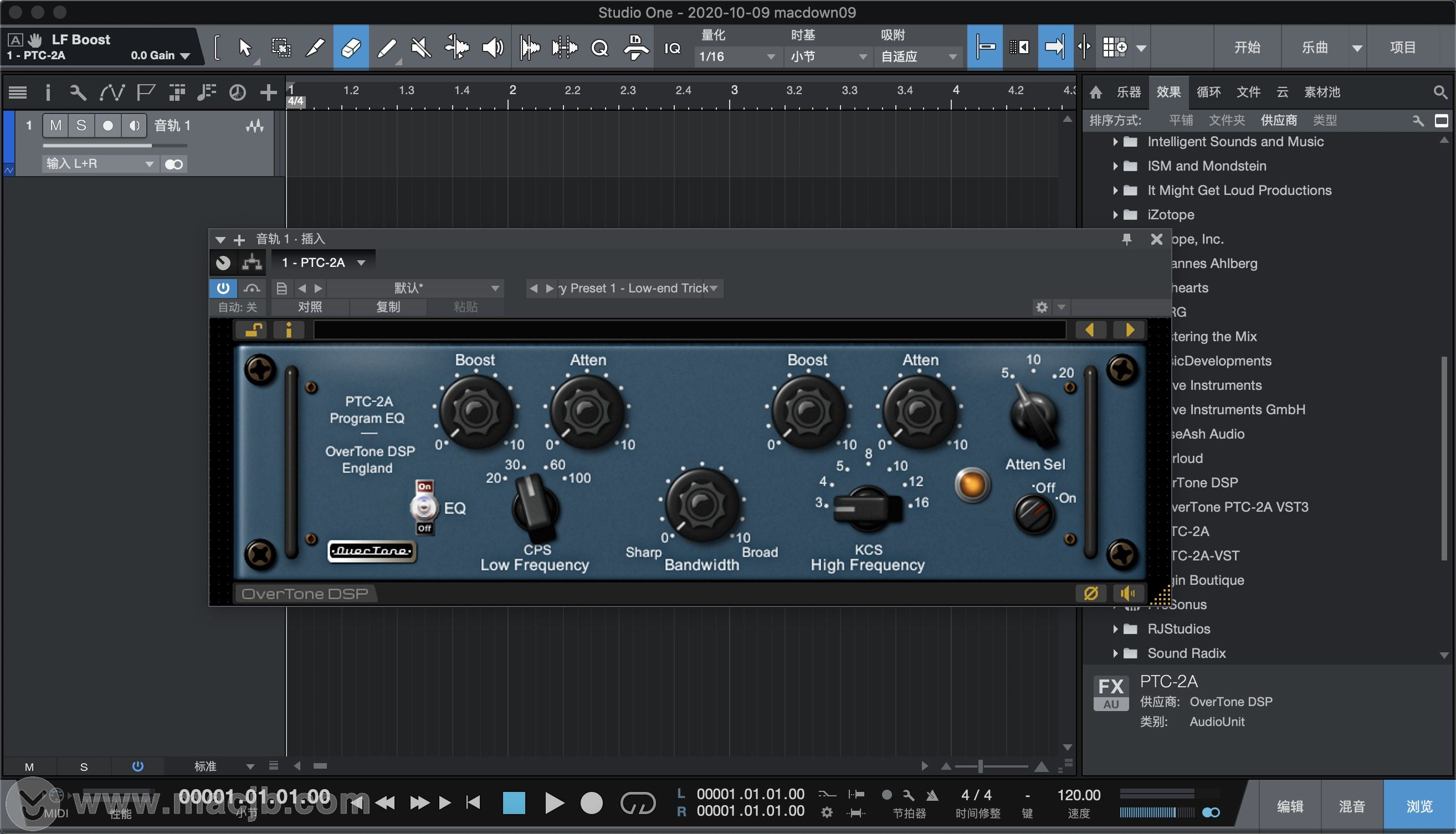
Task: Go to browser home icon
Action: point(1095,92)
